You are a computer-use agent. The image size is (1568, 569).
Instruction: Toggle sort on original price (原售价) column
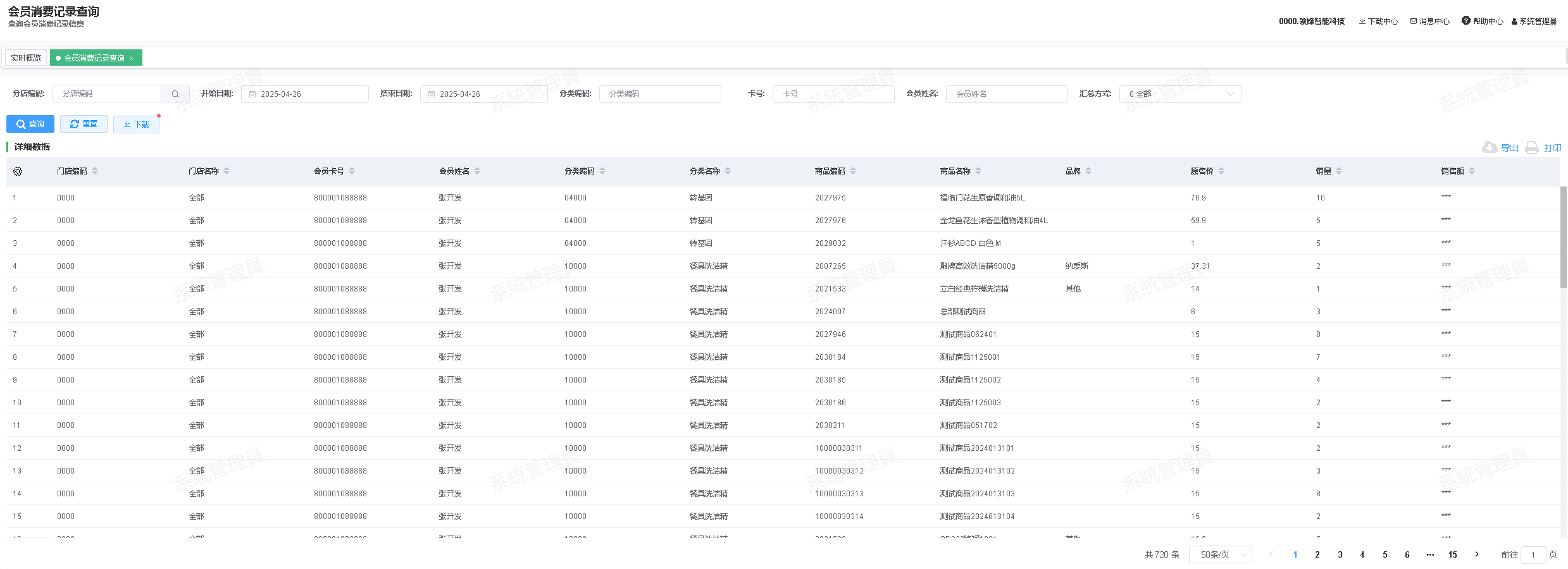1221,171
